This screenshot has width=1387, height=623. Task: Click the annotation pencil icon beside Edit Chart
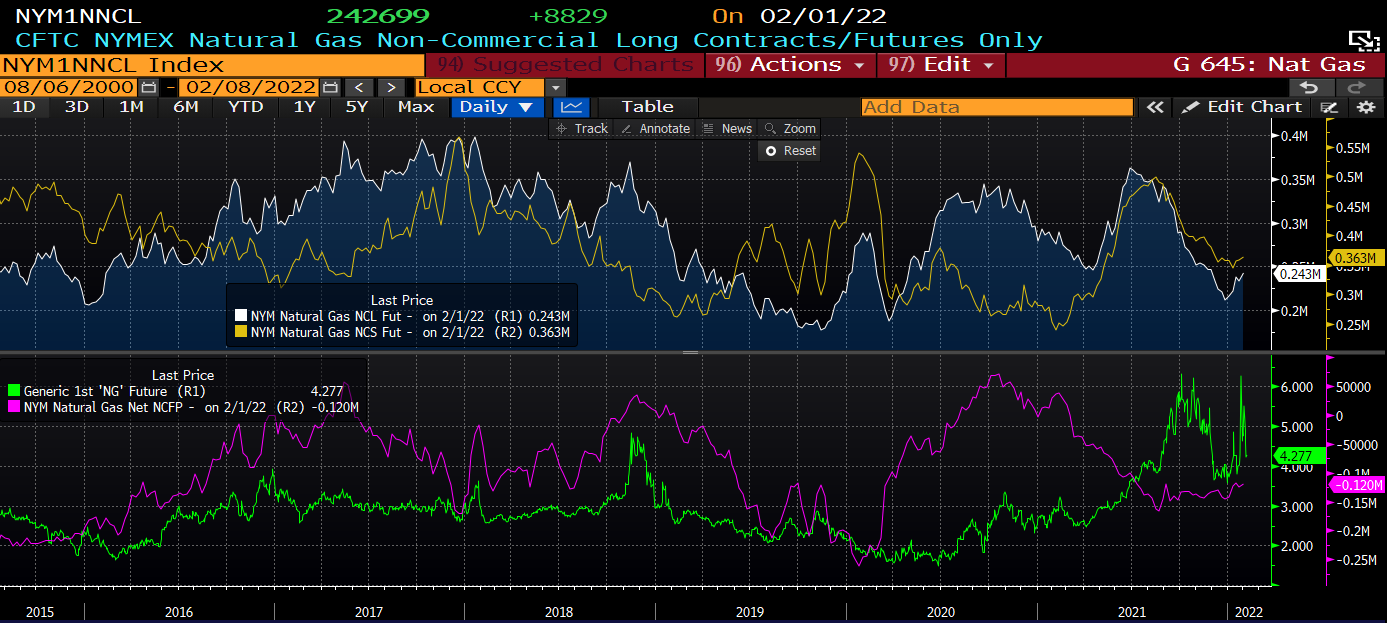pyautogui.click(x=1329, y=107)
